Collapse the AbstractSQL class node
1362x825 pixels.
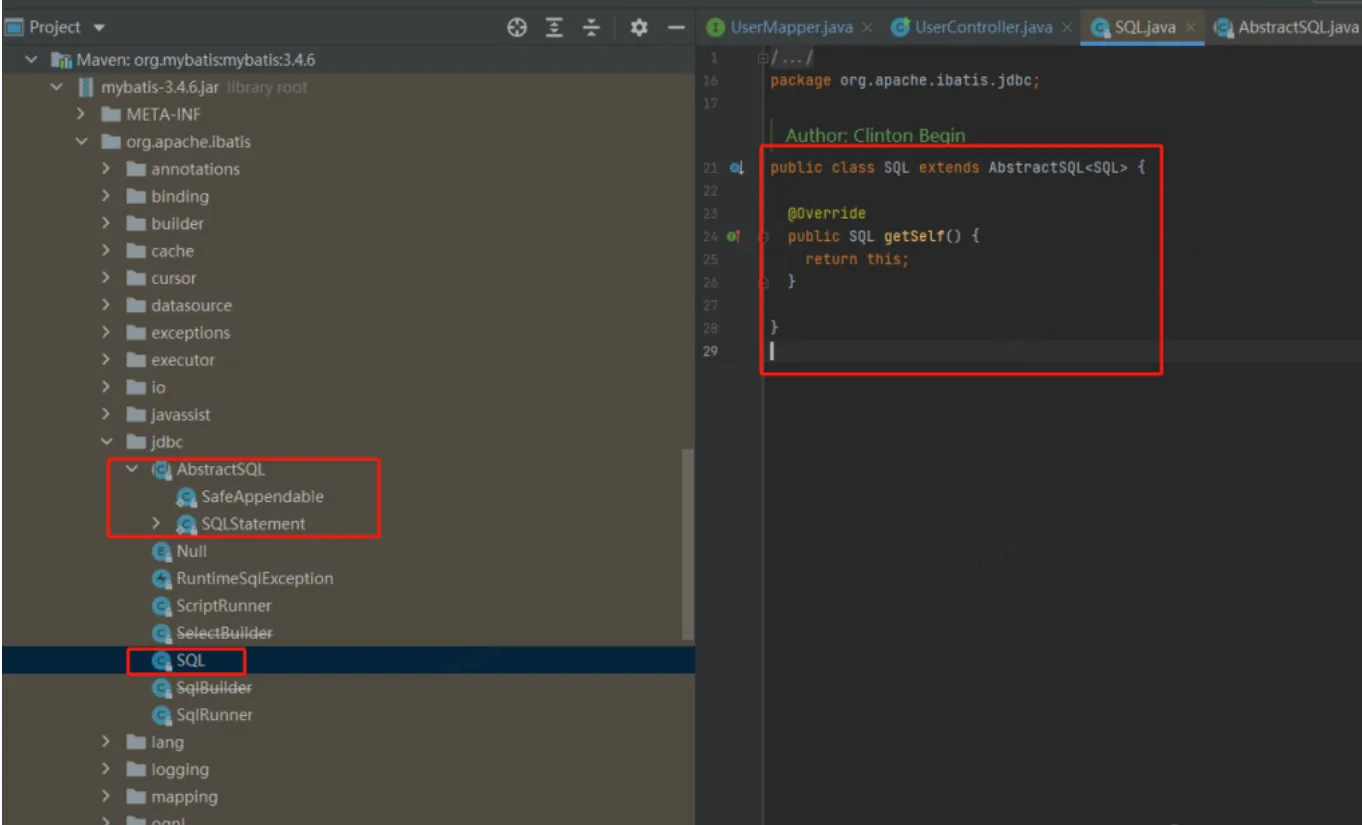(132, 469)
